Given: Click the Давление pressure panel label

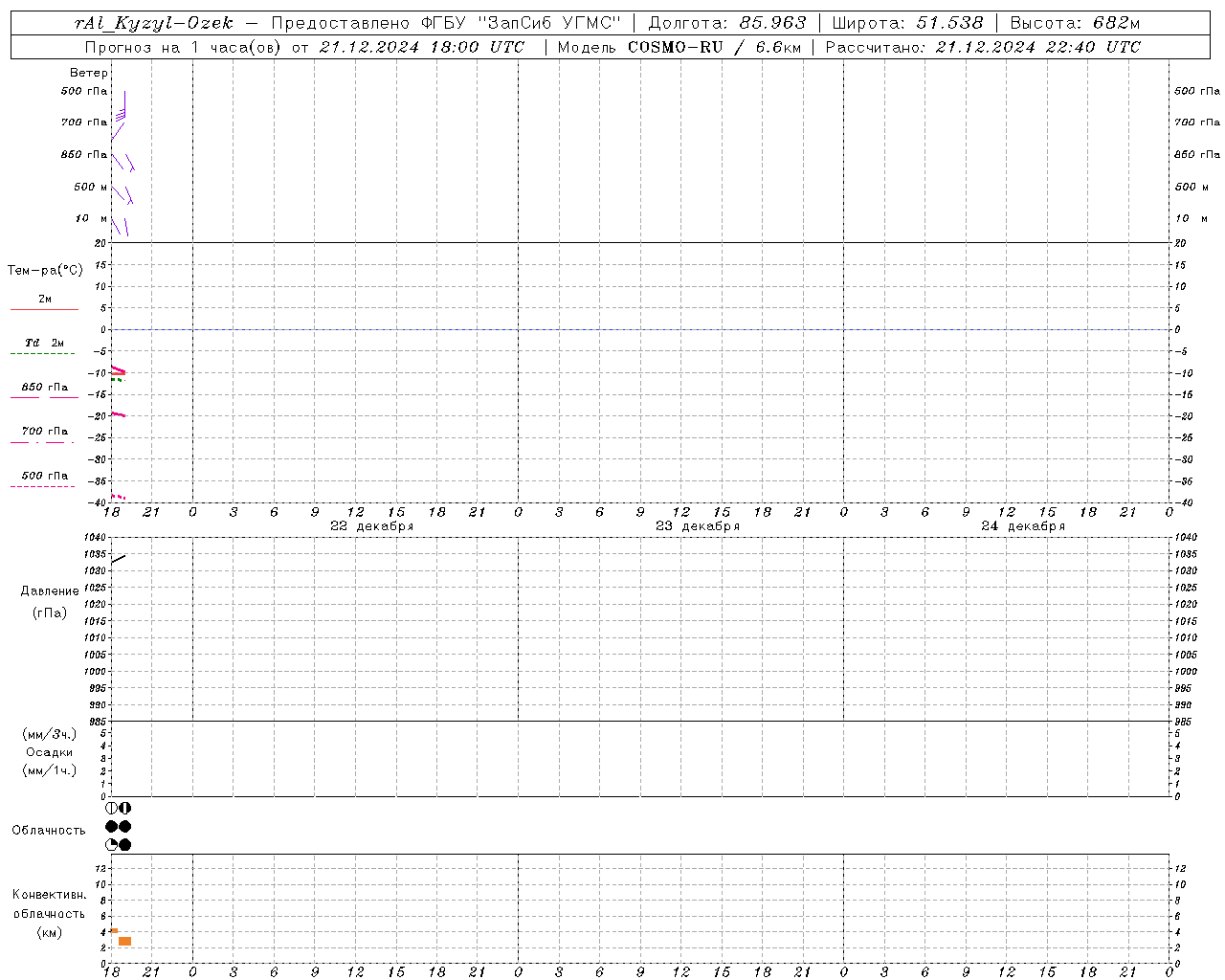Looking at the screenshot, I should click(50, 591).
